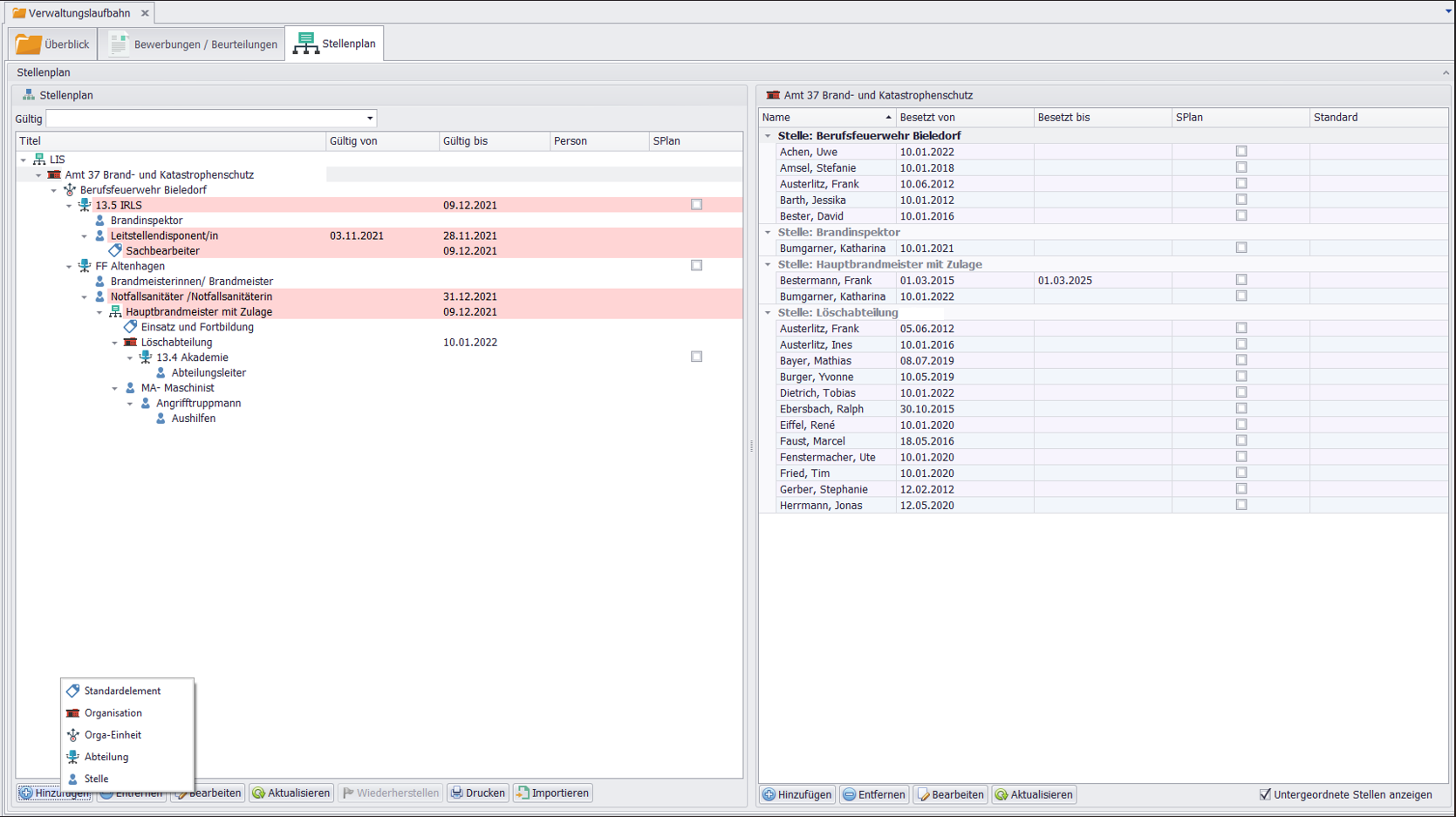
Task: Click the Importieren icon in left toolbar
Action: pyautogui.click(x=523, y=793)
